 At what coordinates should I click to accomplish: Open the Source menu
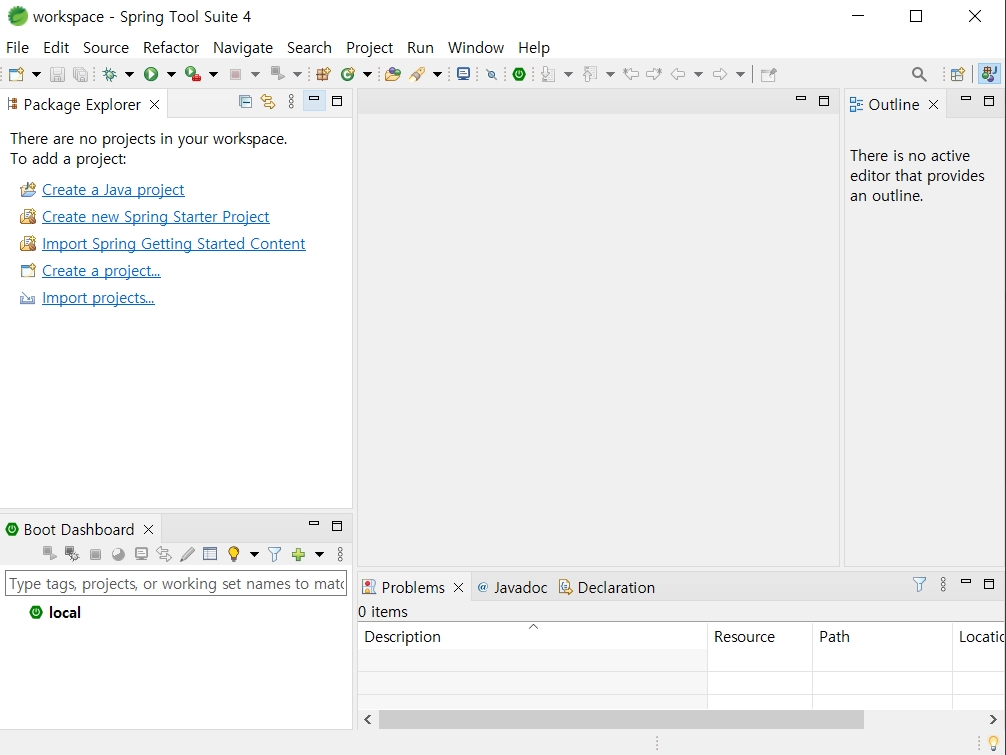tap(106, 47)
